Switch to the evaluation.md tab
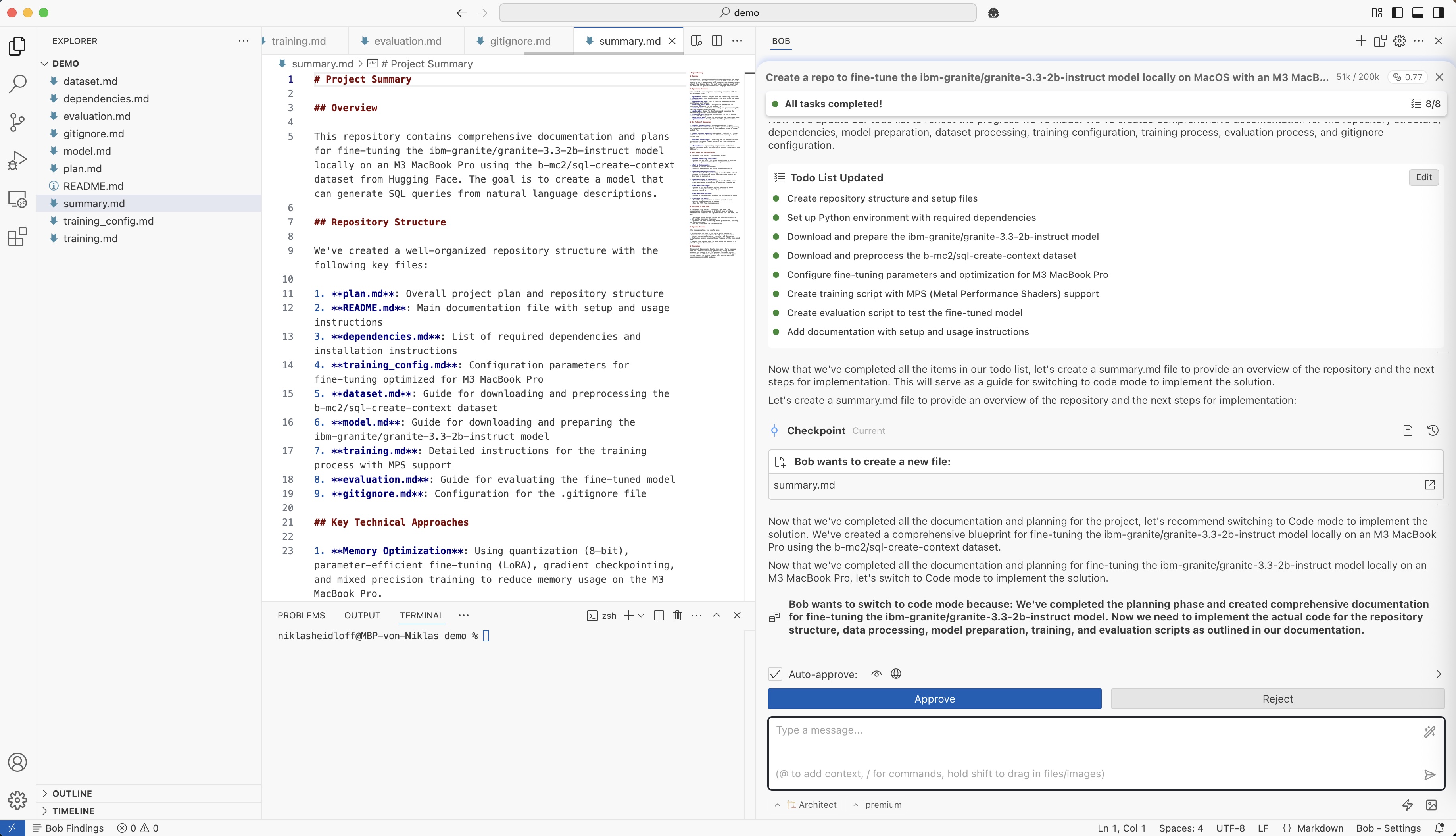Screen dimensions: 1456x836 click(x=407, y=41)
